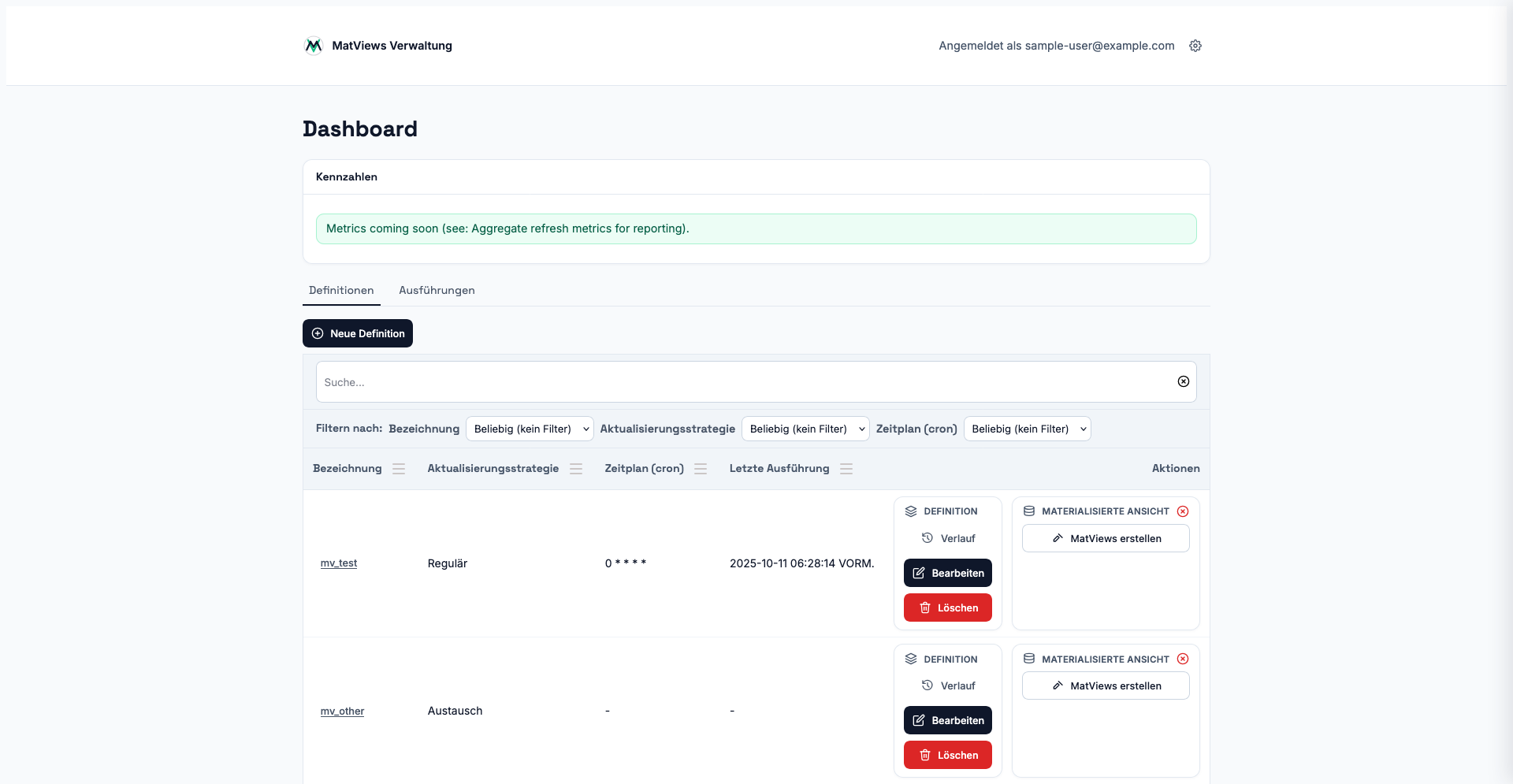Open the Zeitplan (cron) filter dropdown
1513x784 pixels.
1027,429
